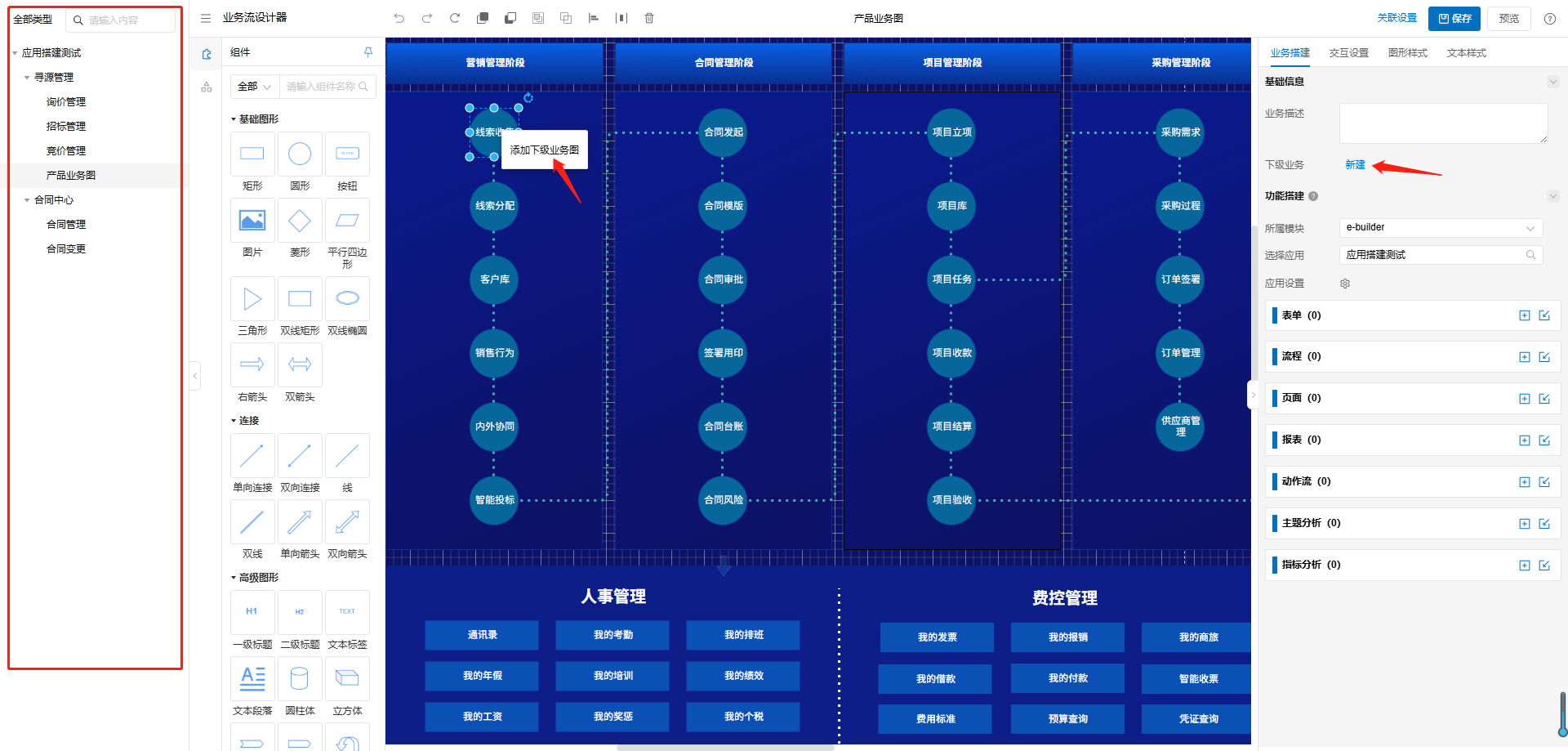Switch to the 交互设置 tab

(1348, 53)
